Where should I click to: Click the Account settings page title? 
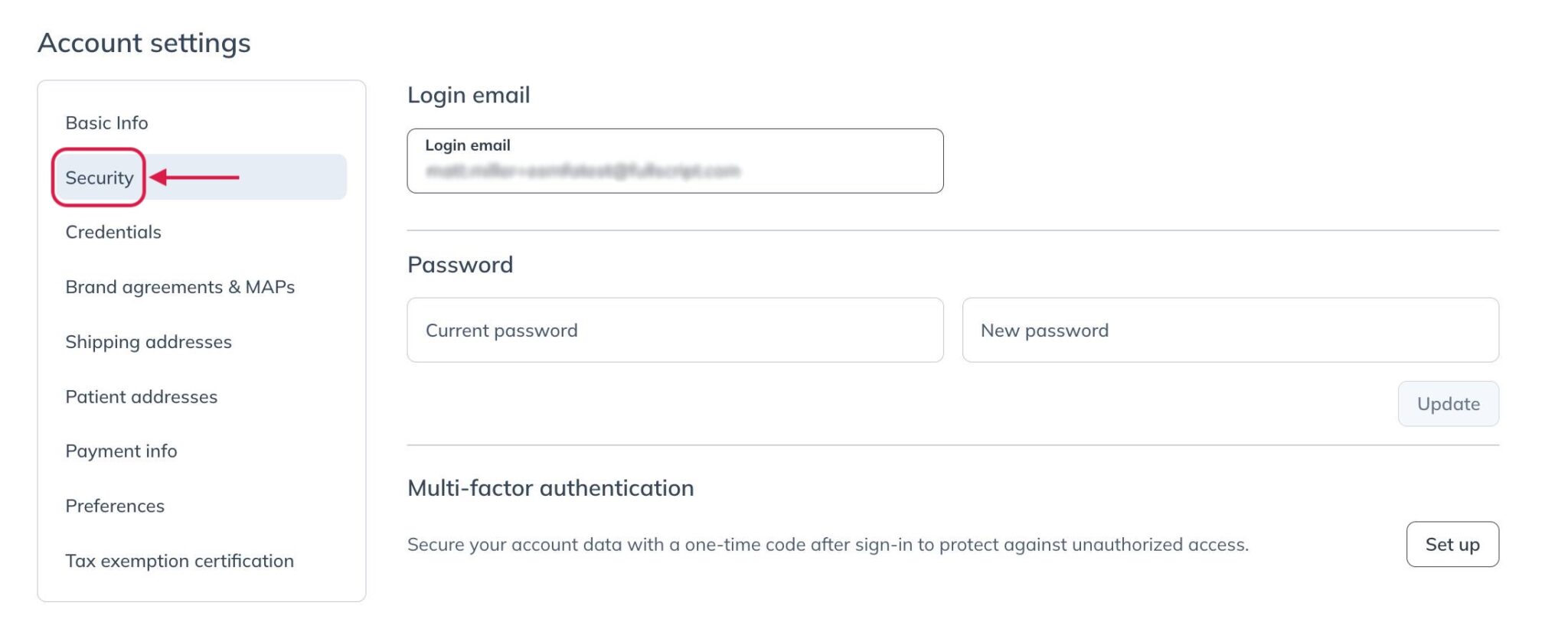click(x=145, y=42)
